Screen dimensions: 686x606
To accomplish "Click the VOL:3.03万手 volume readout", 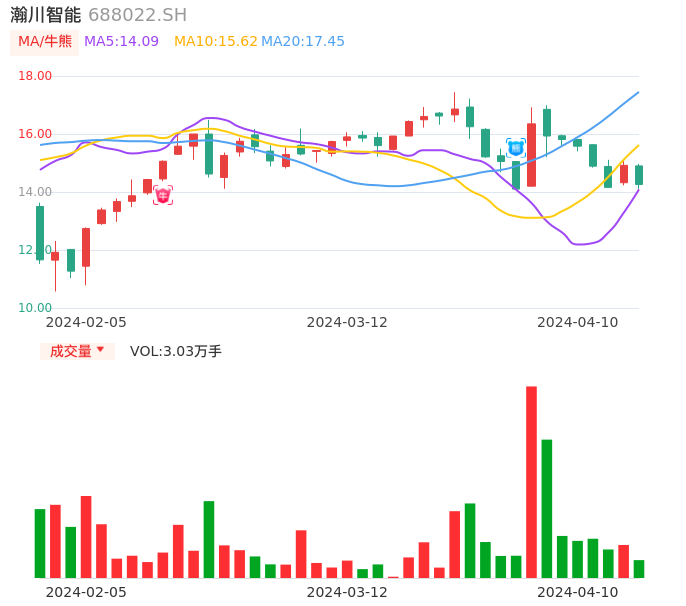I will tap(176, 351).
